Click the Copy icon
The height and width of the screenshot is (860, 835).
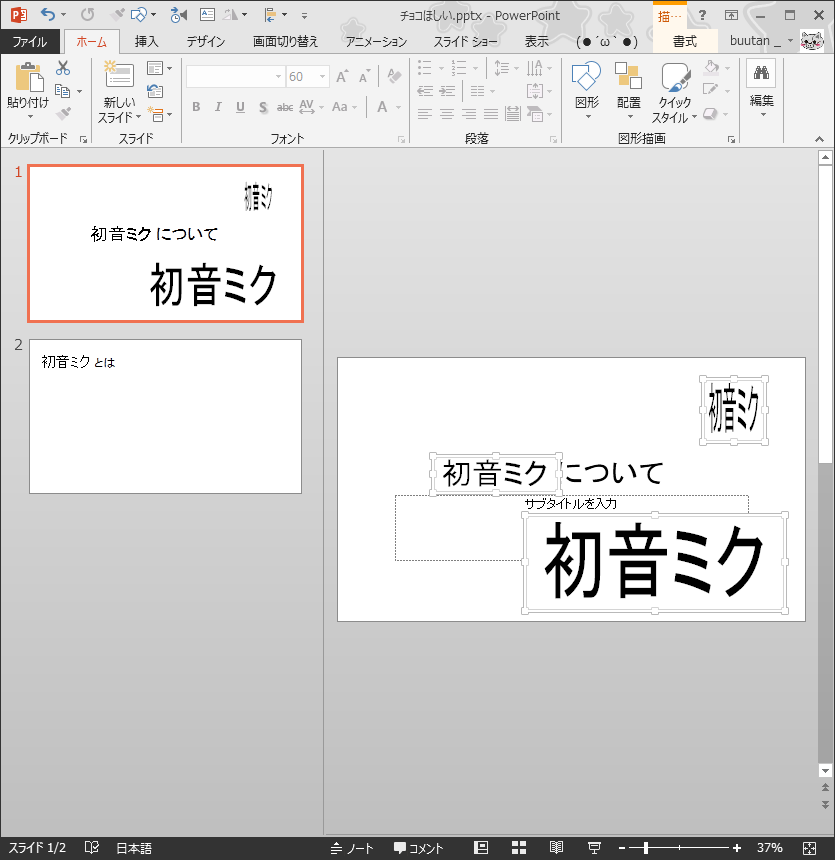point(63,91)
